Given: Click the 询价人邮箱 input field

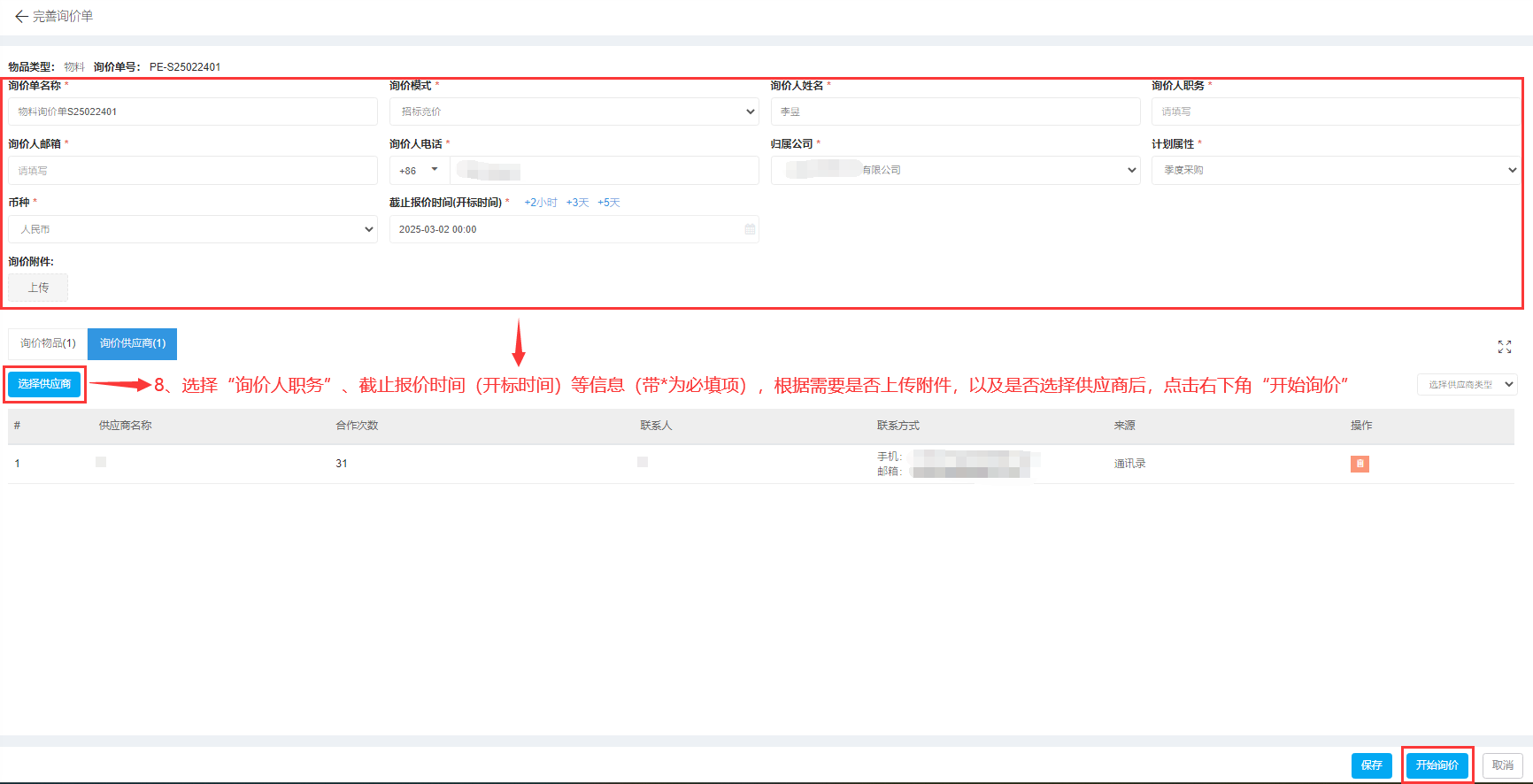Looking at the screenshot, I should [193, 171].
